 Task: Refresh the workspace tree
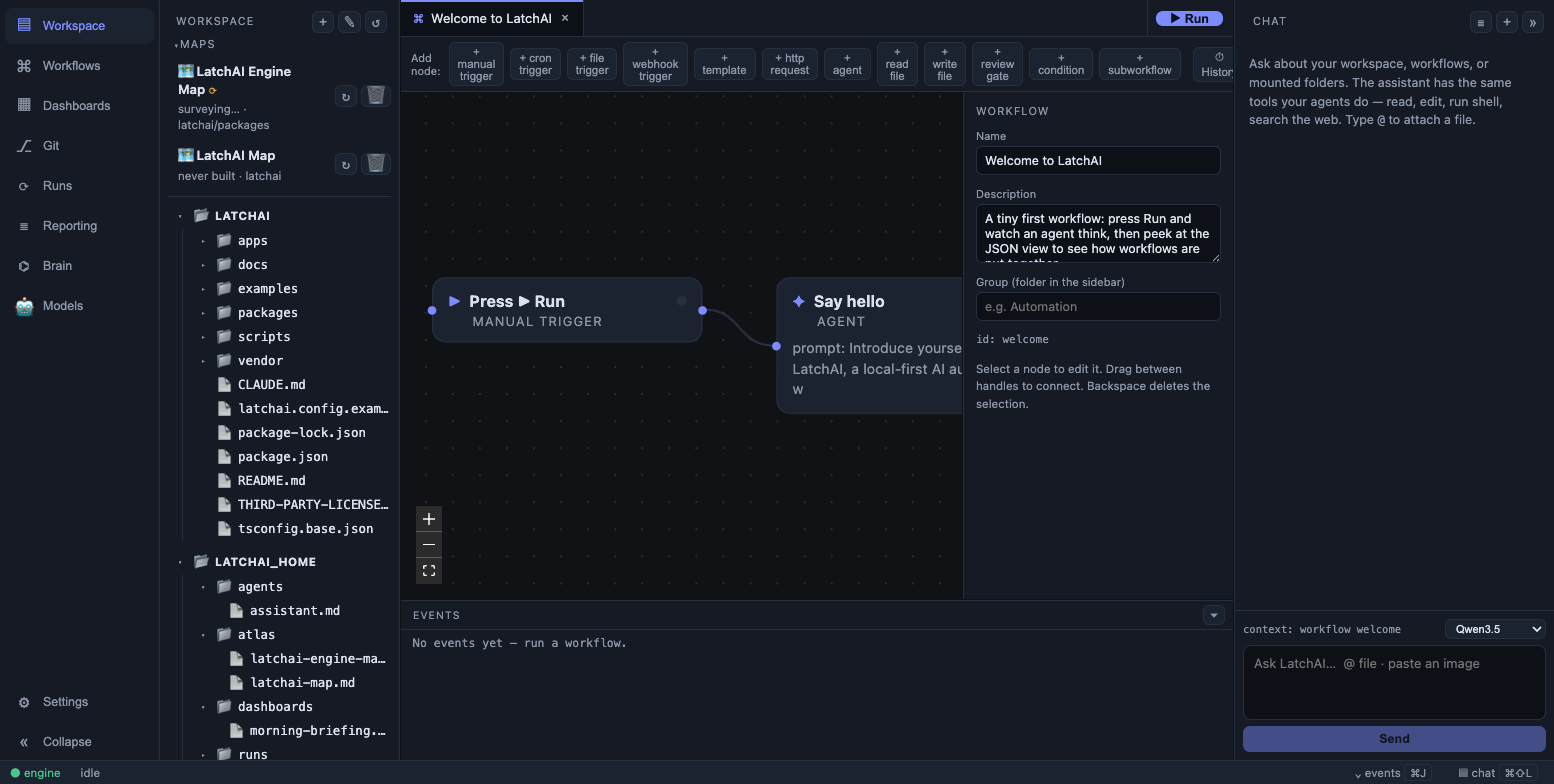(376, 22)
